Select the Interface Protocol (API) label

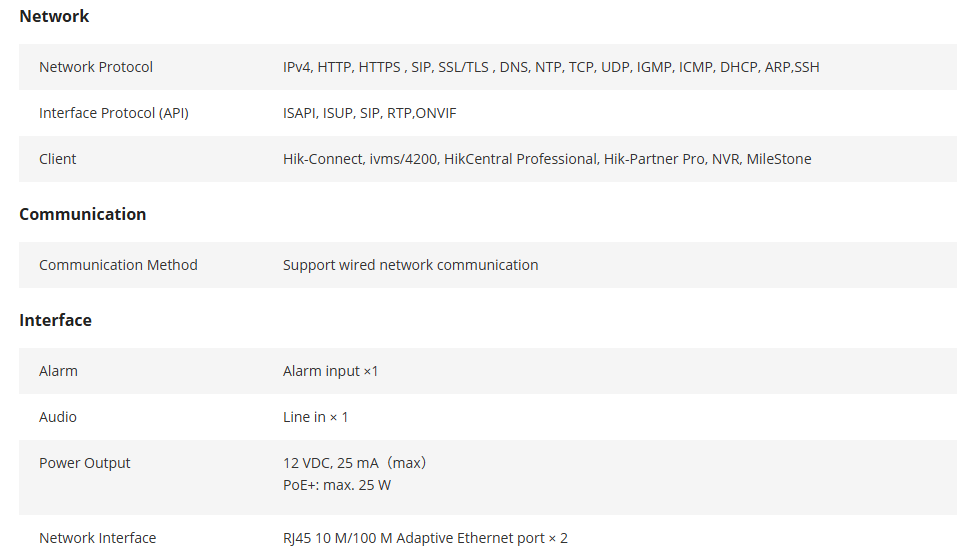(114, 113)
